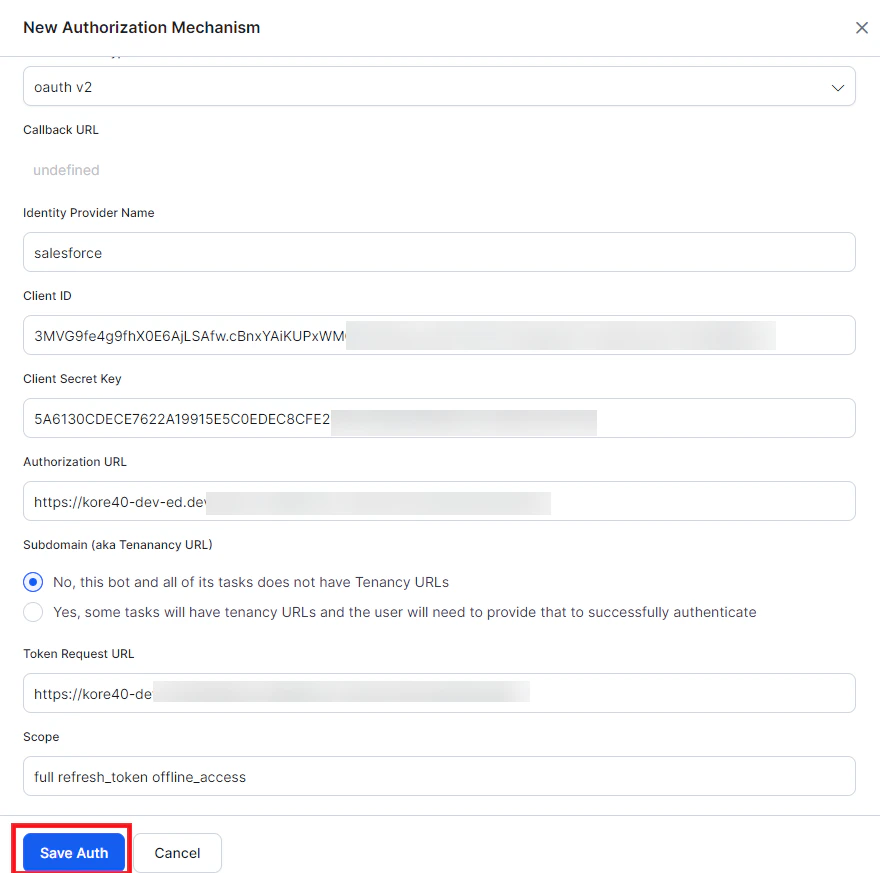The height and width of the screenshot is (873, 880).
Task: Choose yes, some tasks will have tenancy URLs
Action: coord(32,611)
